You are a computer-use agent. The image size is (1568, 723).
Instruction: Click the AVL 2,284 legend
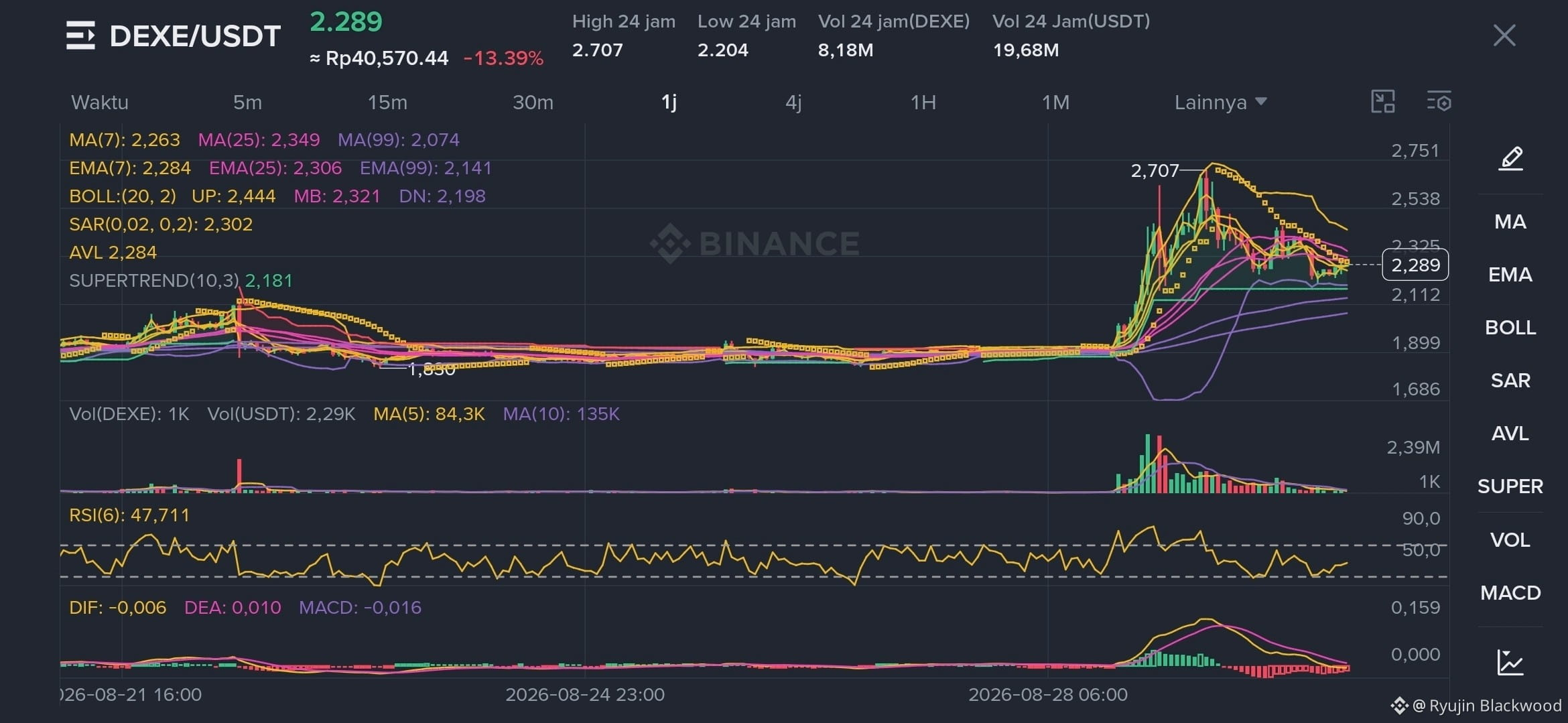click(x=113, y=252)
